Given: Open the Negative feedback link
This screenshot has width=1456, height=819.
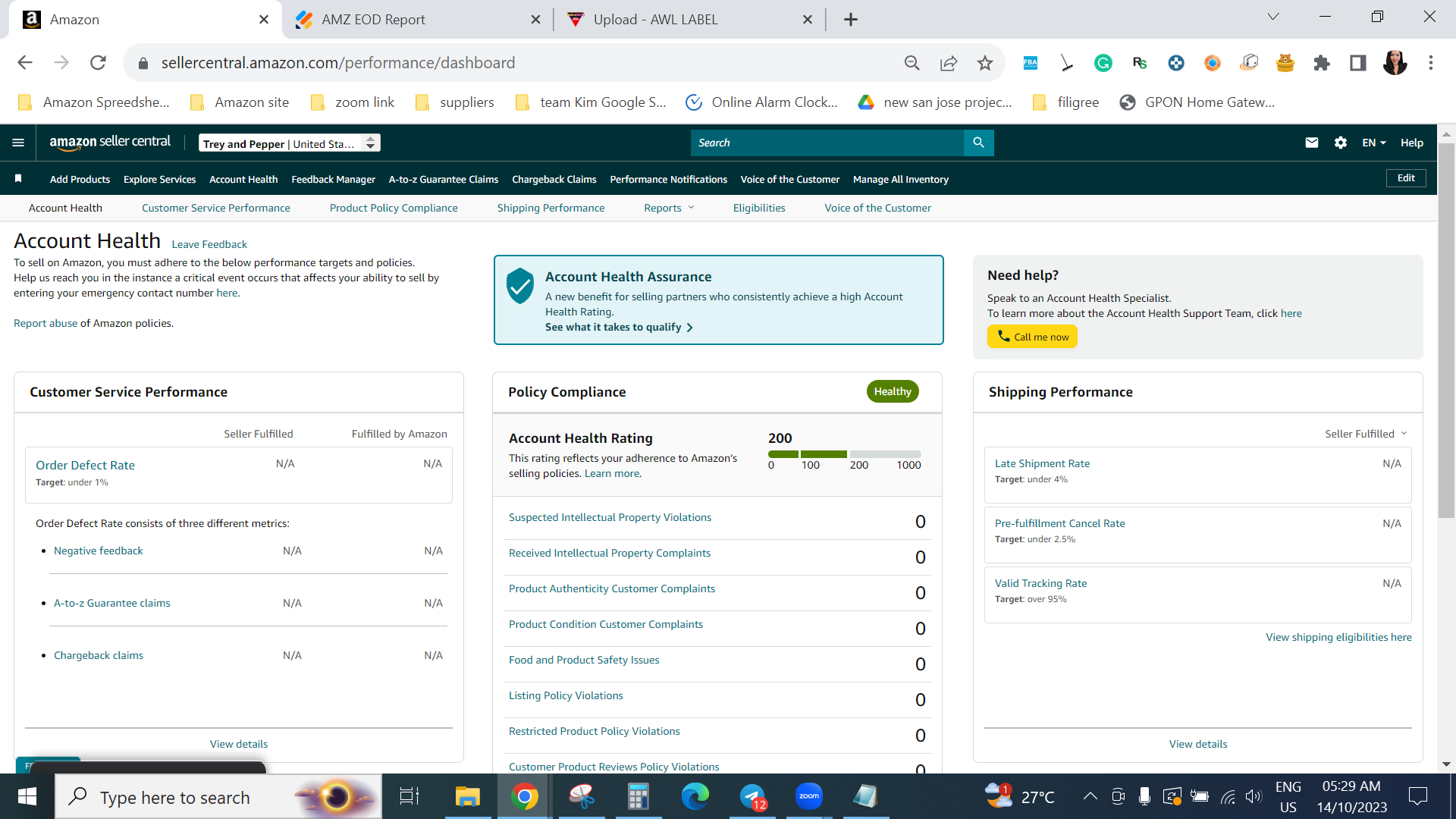Looking at the screenshot, I should click(99, 551).
